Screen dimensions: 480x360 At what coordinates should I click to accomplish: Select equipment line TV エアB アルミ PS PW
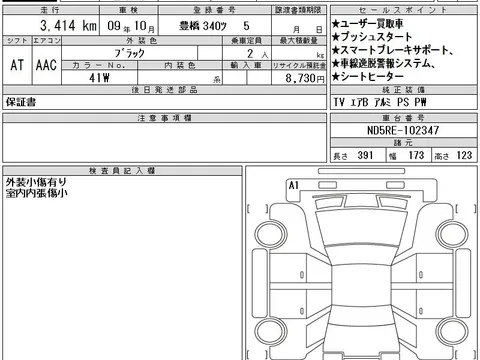click(x=380, y=102)
